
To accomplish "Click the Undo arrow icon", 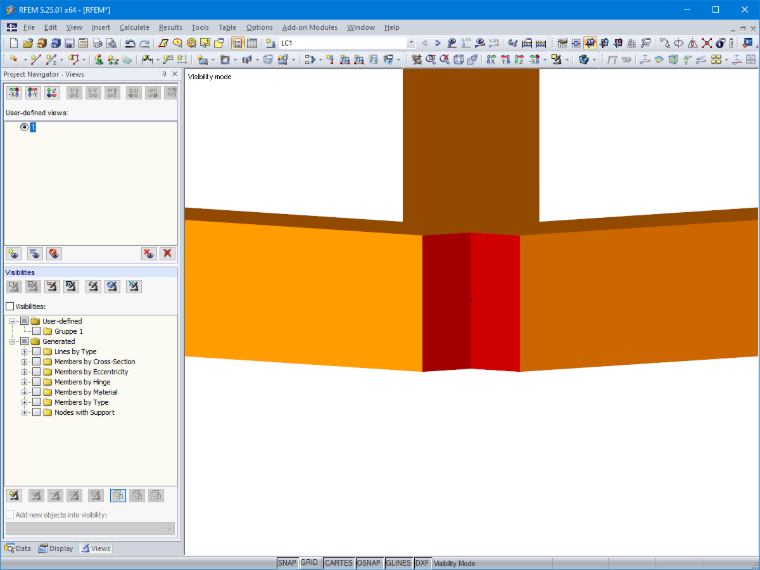I will pyautogui.click(x=129, y=43).
